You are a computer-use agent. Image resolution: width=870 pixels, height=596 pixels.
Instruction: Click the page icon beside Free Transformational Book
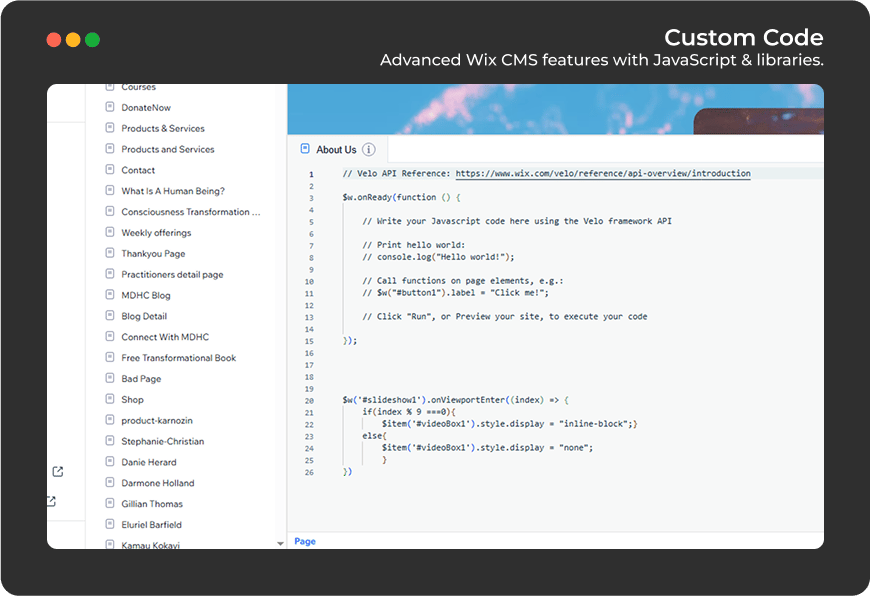[x=110, y=357]
